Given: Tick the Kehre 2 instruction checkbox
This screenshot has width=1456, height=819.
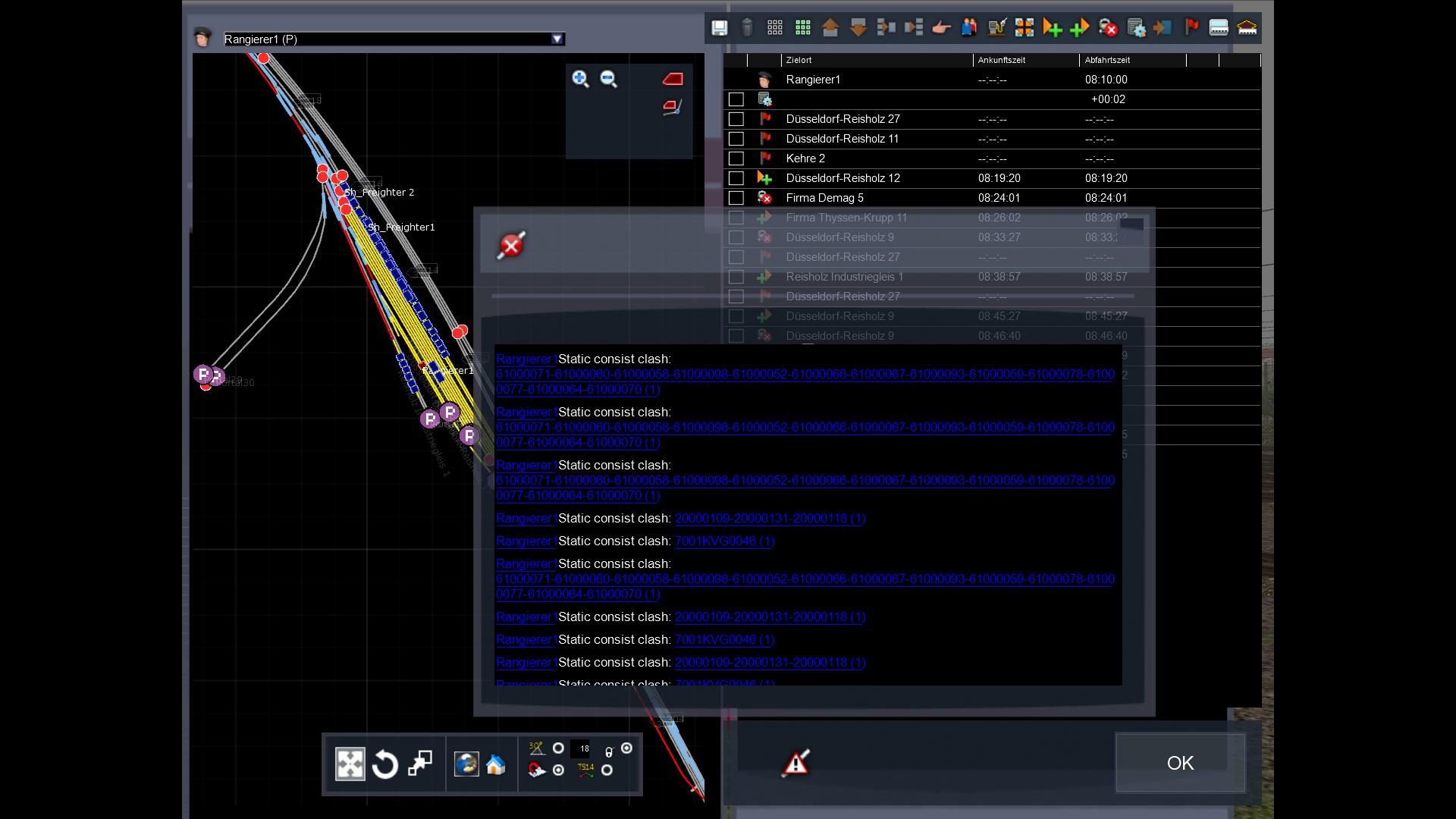Looking at the screenshot, I should (x=736, y=158).
